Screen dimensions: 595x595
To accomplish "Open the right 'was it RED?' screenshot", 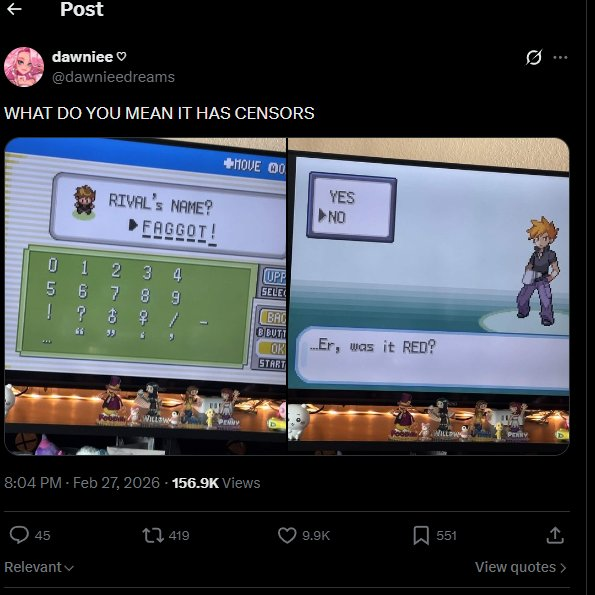I will click(428, 296).
